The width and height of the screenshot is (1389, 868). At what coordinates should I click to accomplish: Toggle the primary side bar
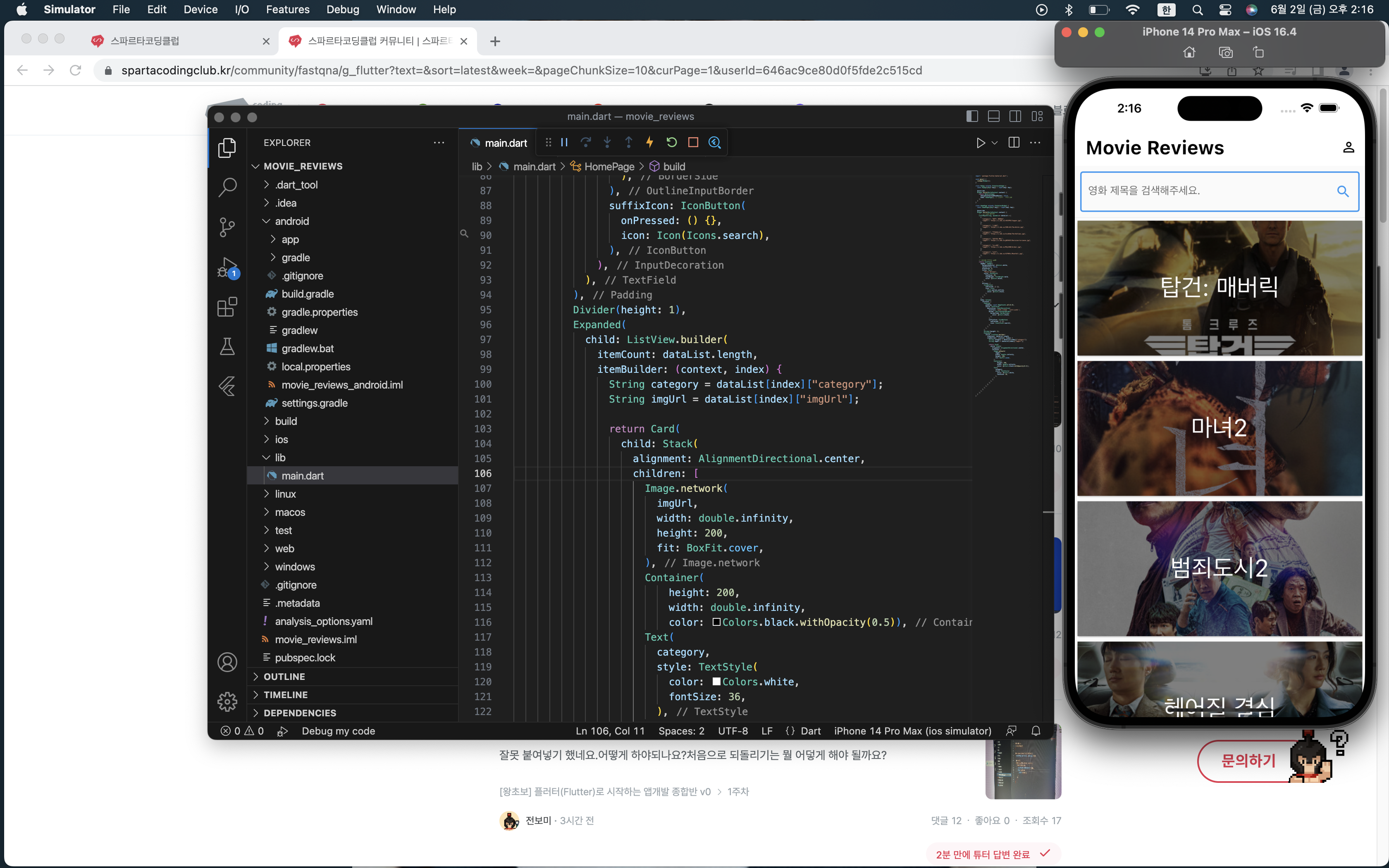[x=972, y=117]
